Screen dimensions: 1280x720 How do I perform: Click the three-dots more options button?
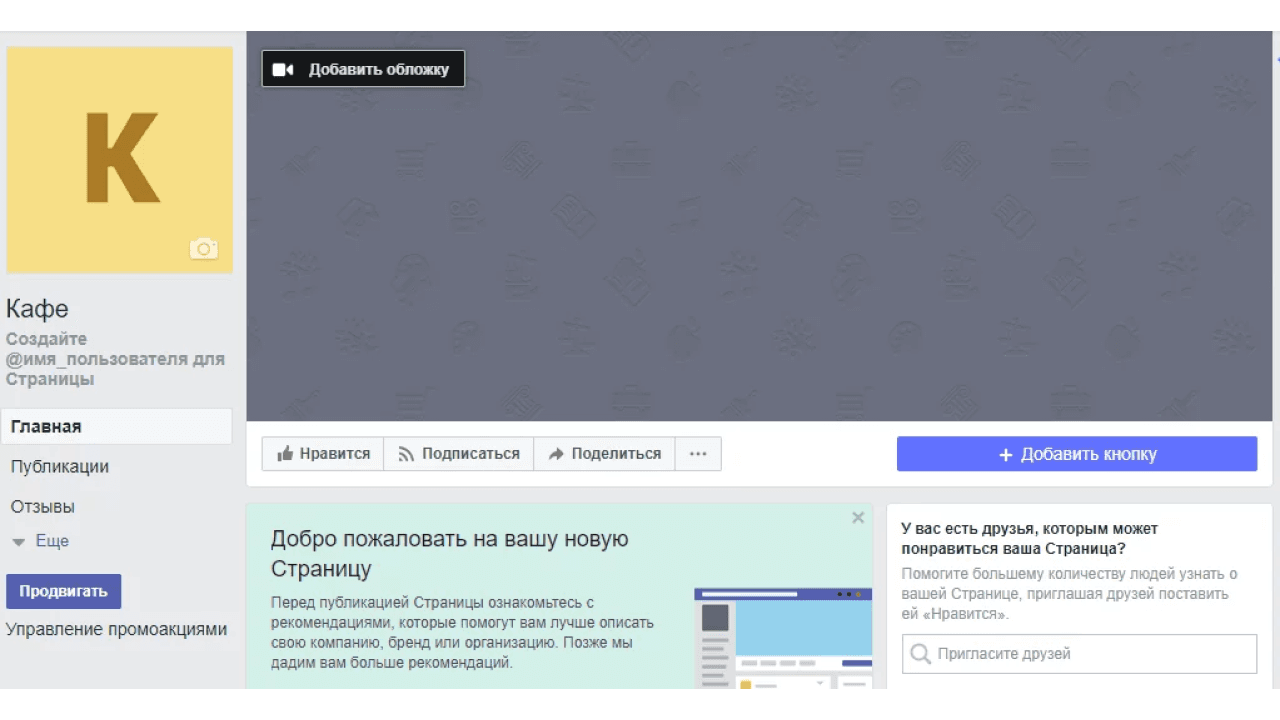[698, 454]
